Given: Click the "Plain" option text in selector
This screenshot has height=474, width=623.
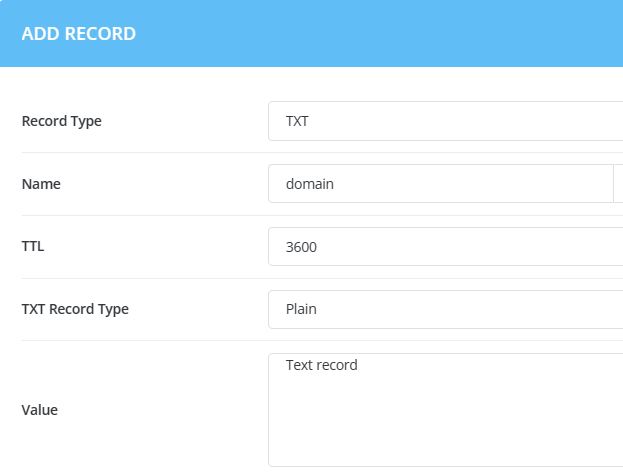Looking at the screenshot, I should tap(301, 309).
